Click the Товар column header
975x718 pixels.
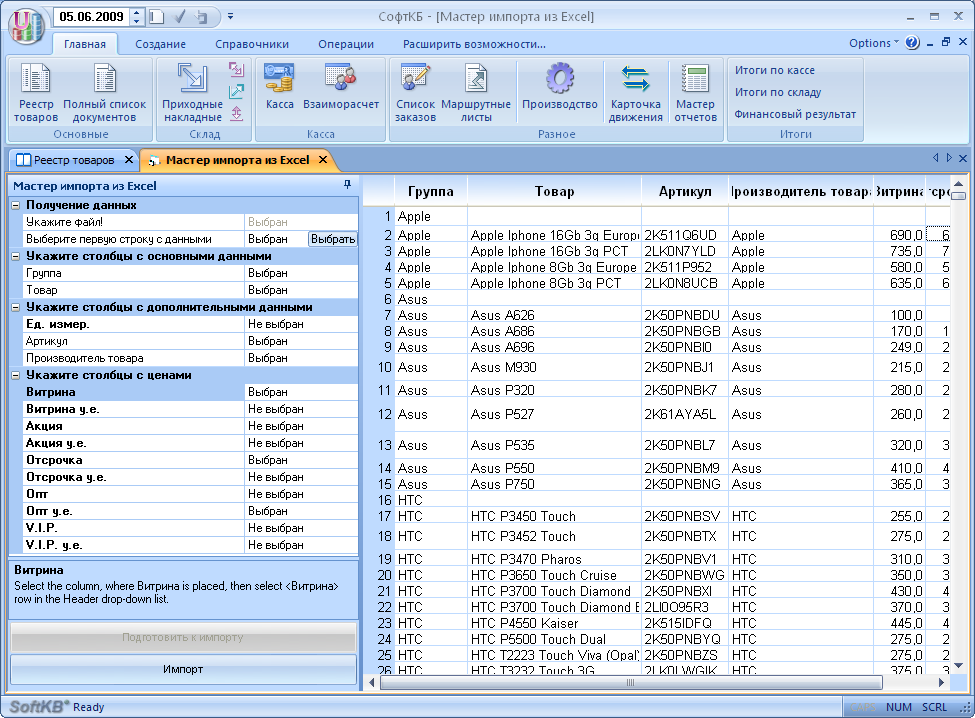tap(554, 191)
